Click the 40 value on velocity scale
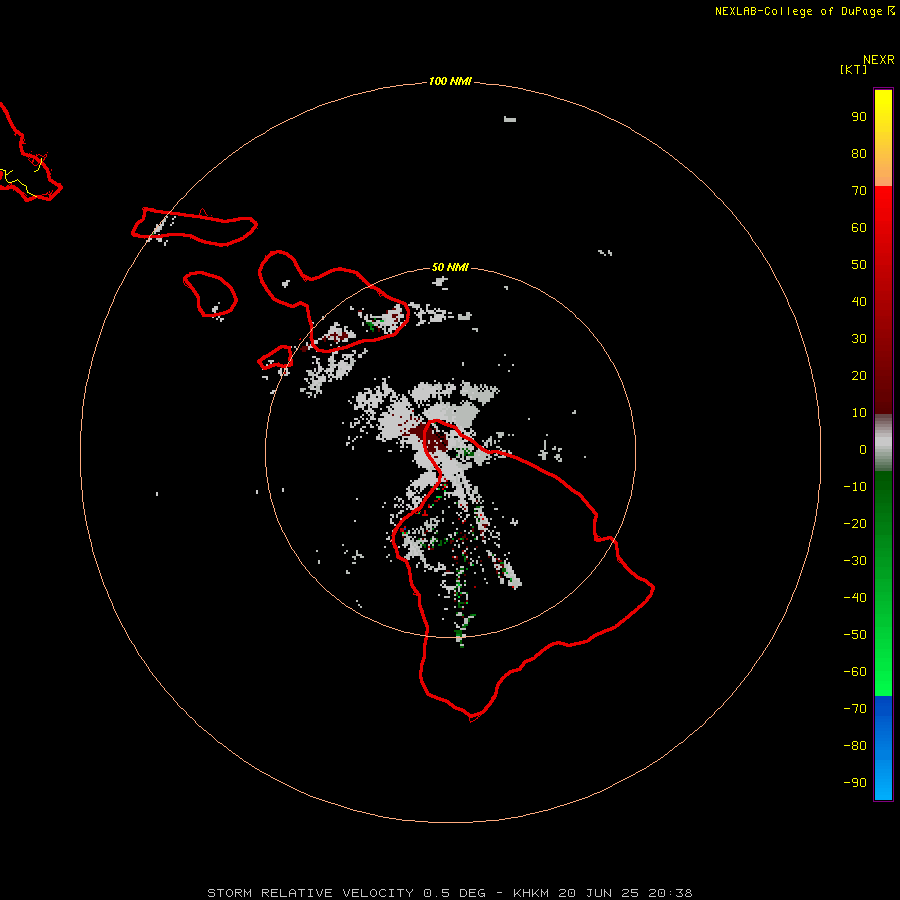This screenshot has width=900, height=900. click(859, 301)
